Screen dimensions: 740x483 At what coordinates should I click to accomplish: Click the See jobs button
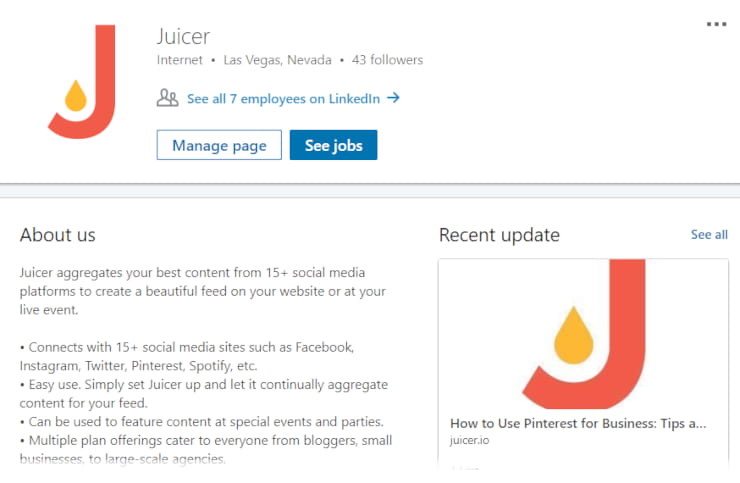point(333,145)
